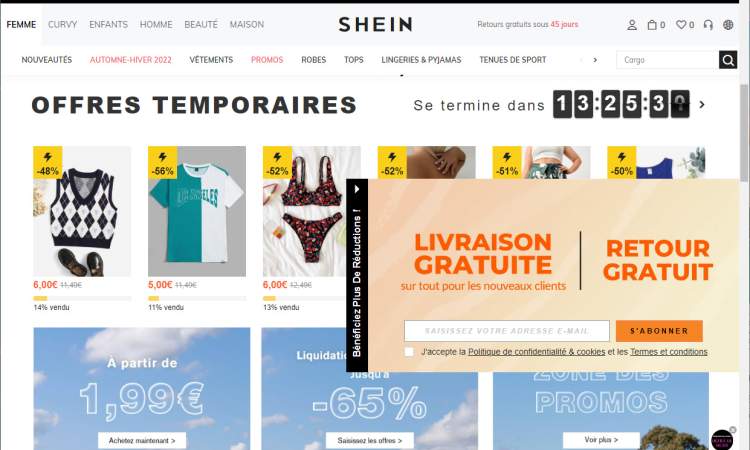Open the shopping bag icon
Screen dimensions: 750x450
pyautogui.click(x=652, y=25)
